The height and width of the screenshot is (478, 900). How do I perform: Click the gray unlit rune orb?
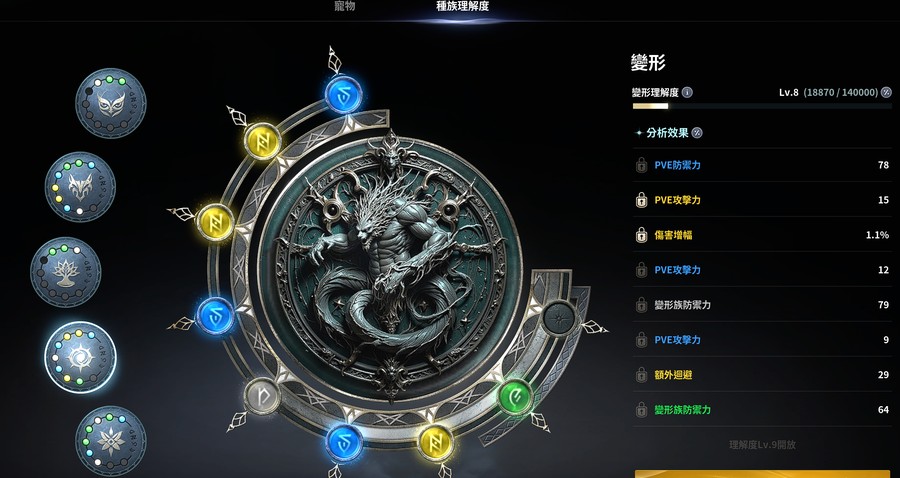pyautogui.click(x=262, y=396)
